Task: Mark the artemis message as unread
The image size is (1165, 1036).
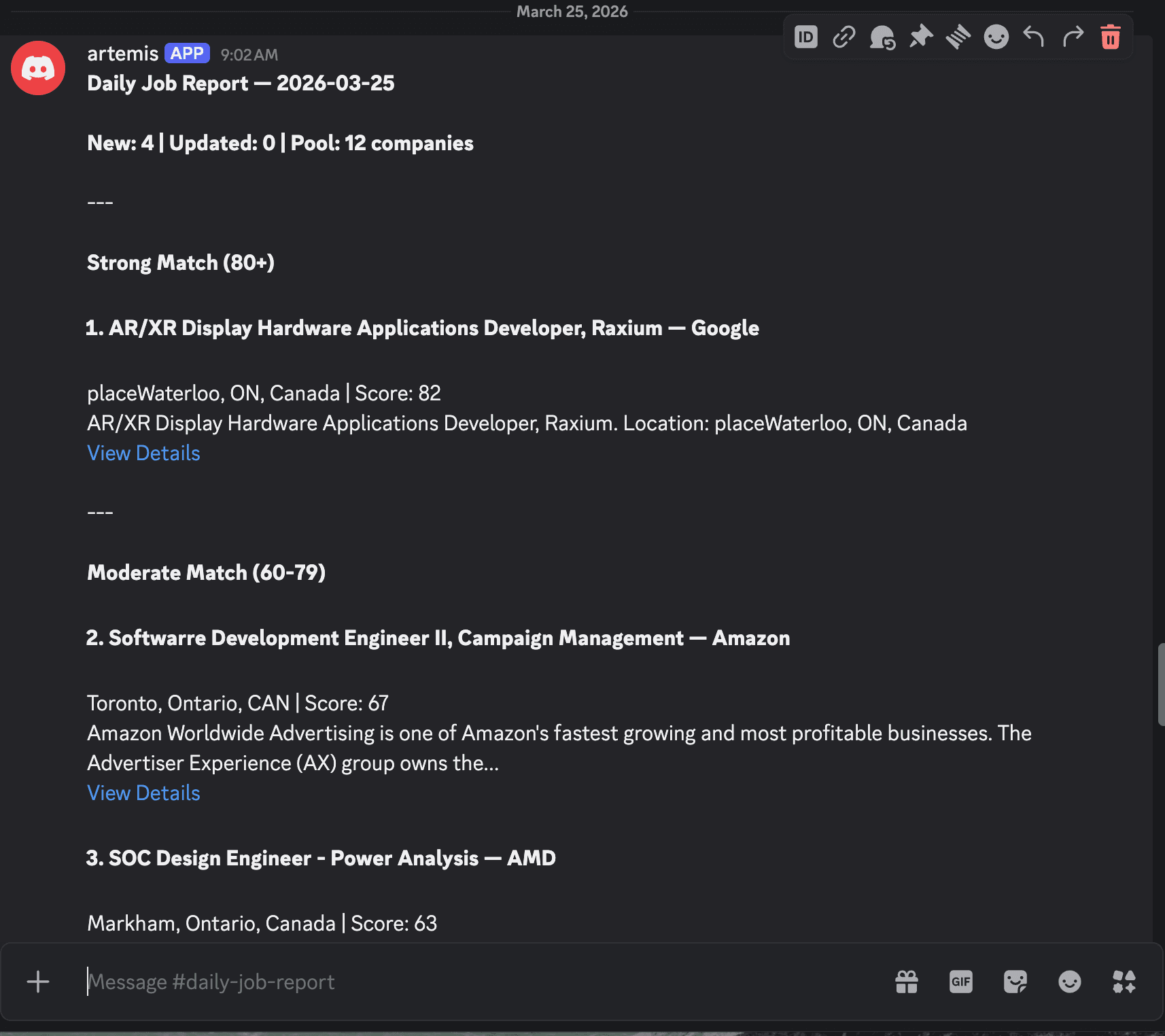Action: click(x=882, y=37)
